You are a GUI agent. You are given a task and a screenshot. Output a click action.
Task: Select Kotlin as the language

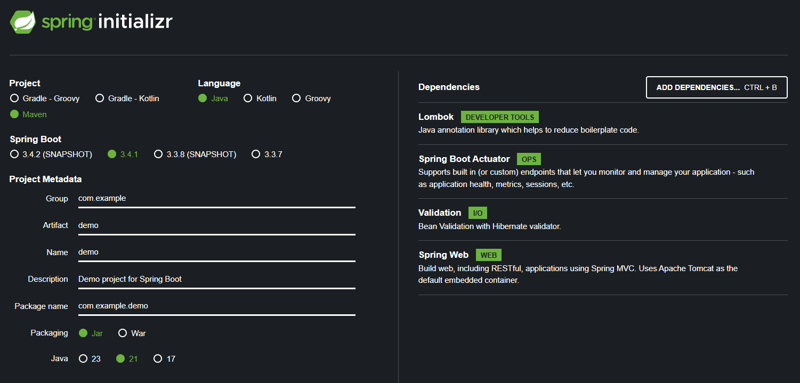click(x=260, y=98)
